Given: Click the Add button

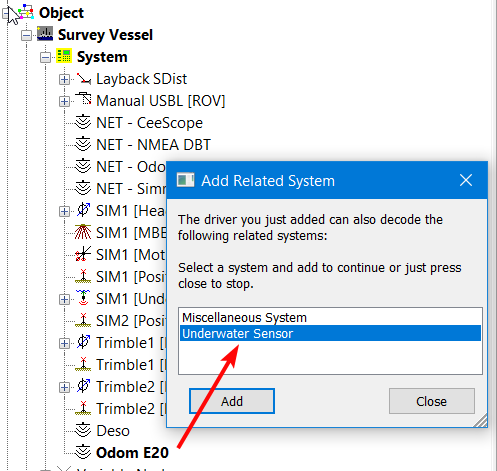Looking at the screenshot, I should [232, 401].
